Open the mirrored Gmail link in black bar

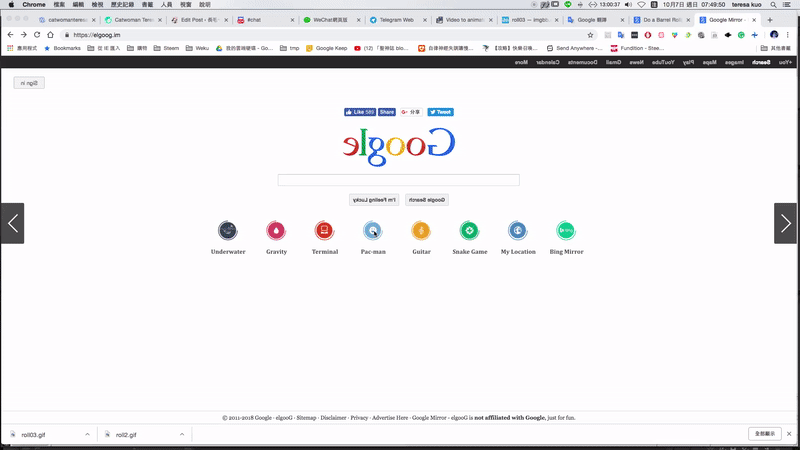613,62
